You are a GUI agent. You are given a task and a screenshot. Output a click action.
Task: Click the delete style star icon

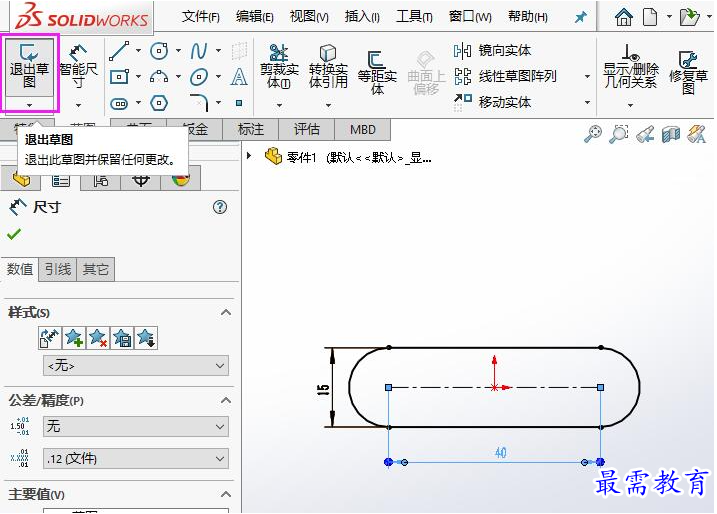(x=98, y=338)
